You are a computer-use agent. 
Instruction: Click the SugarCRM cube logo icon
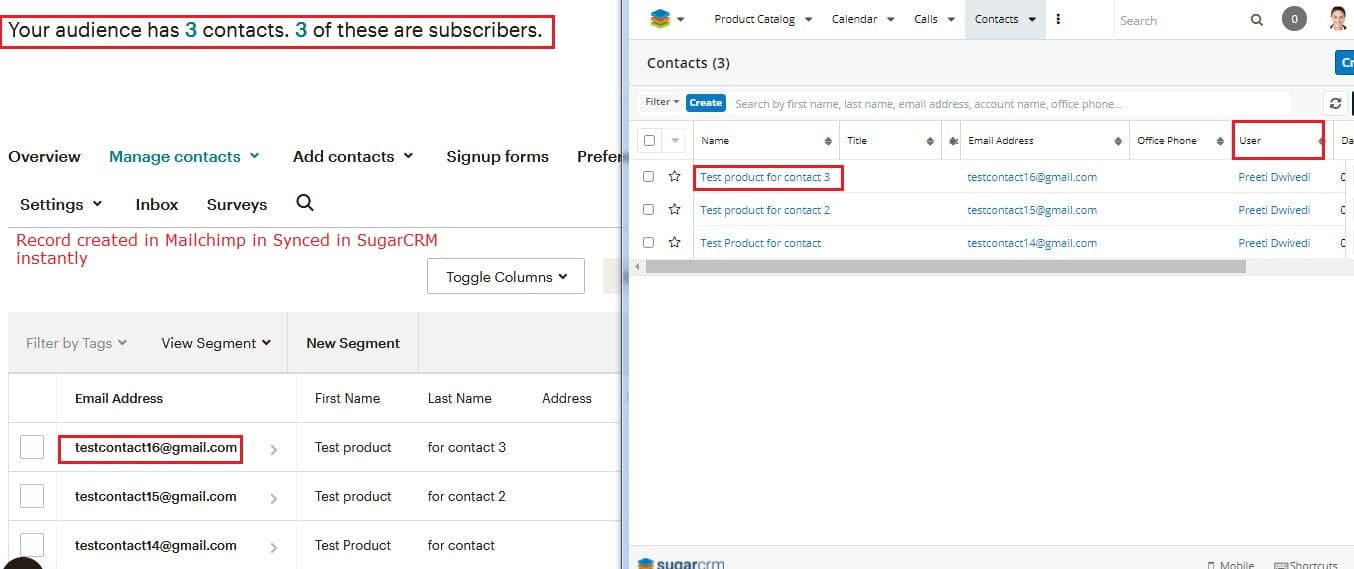point(659,18)
